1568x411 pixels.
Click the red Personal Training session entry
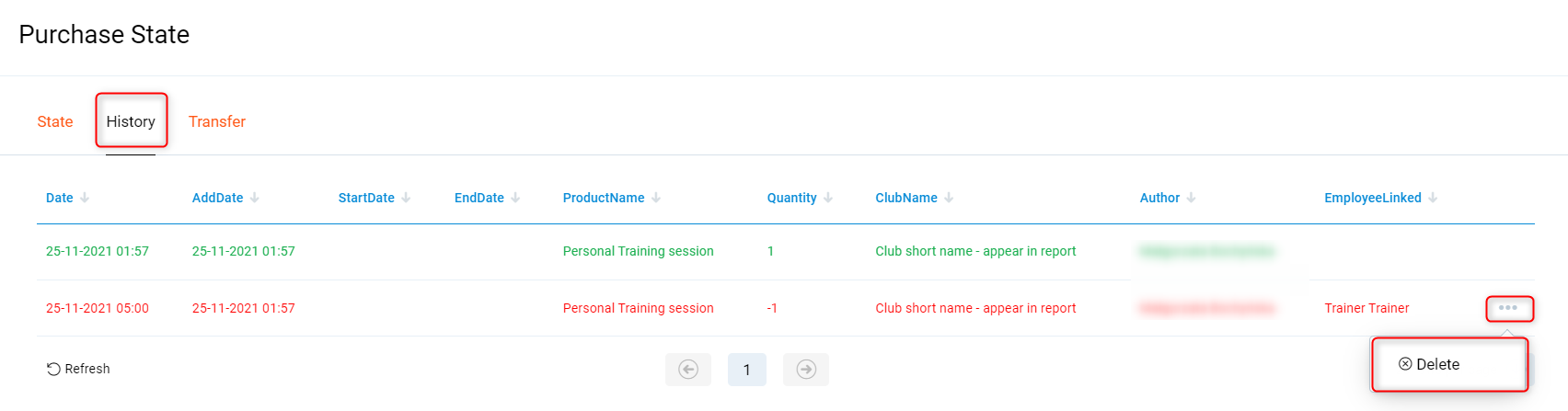point(638,308)
